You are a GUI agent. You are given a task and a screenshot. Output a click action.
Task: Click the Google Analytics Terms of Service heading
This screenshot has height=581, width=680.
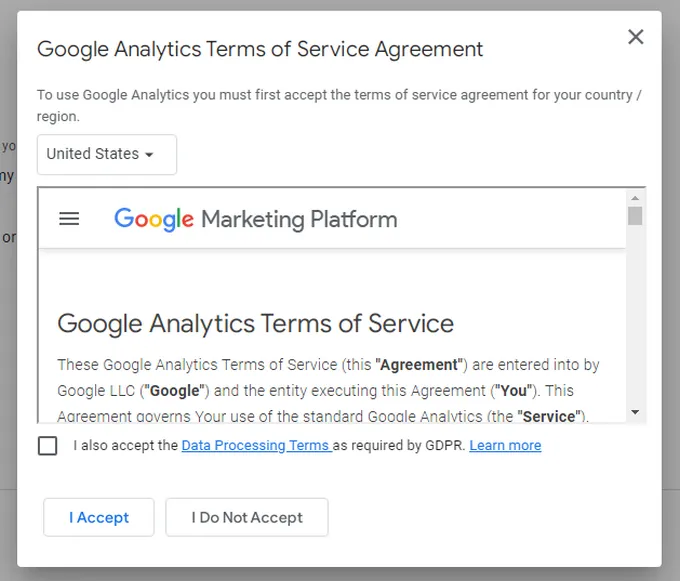[255, 323]
